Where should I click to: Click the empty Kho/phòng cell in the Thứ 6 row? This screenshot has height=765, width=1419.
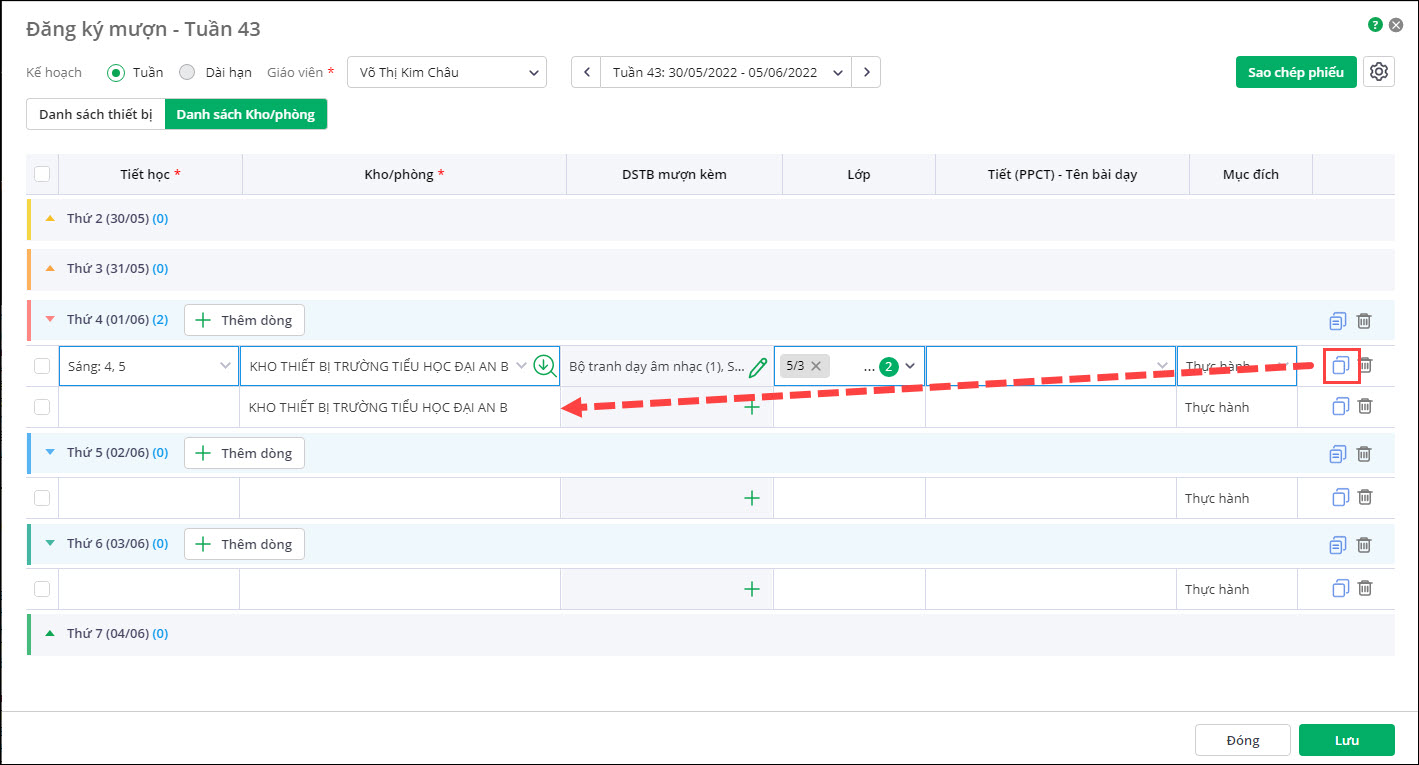coord(400,589)
